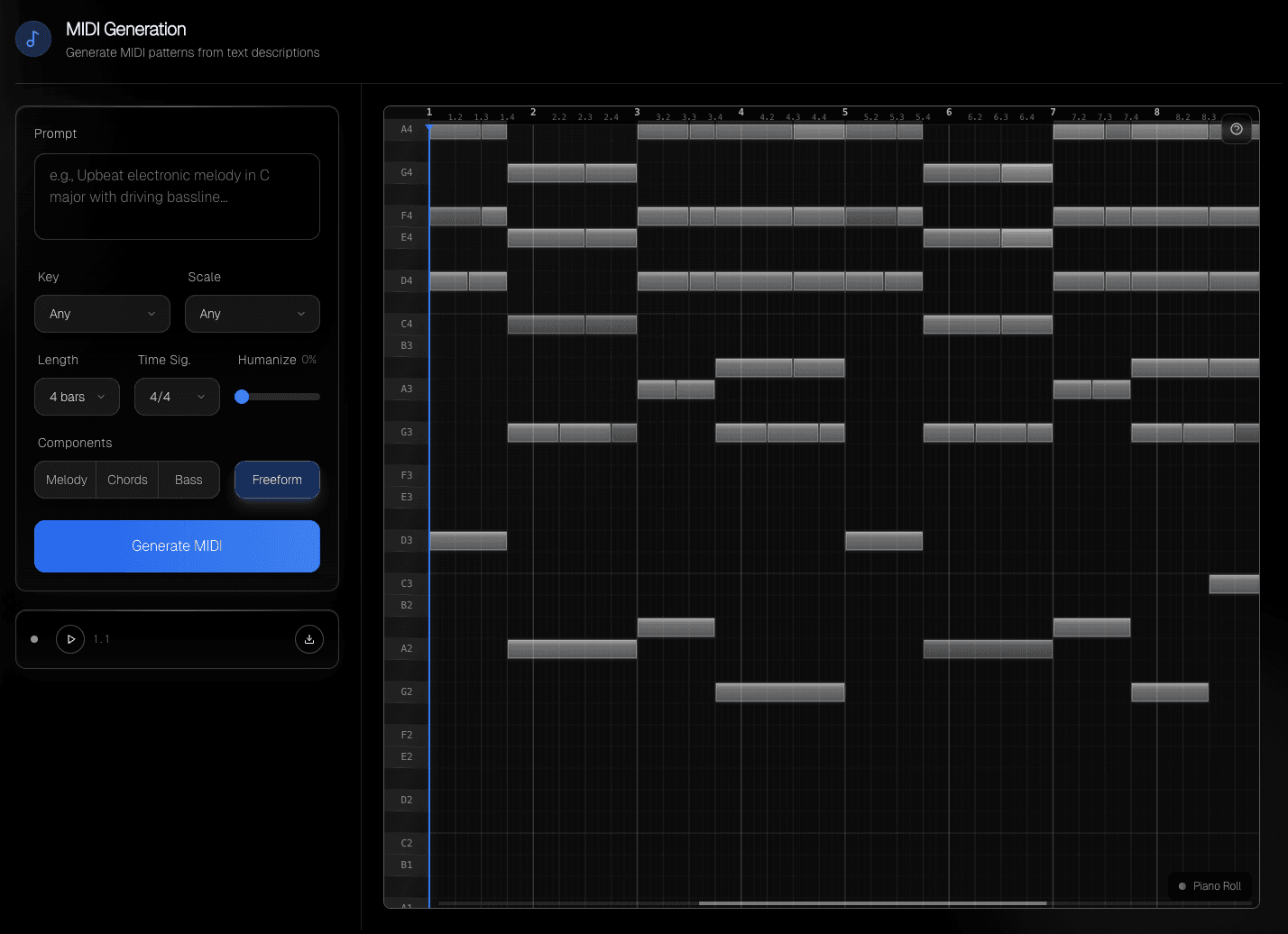Screen dimensions: 1288x934
Task: Select the MIDI note on D3 near bar 1
Action: [467, 540]
